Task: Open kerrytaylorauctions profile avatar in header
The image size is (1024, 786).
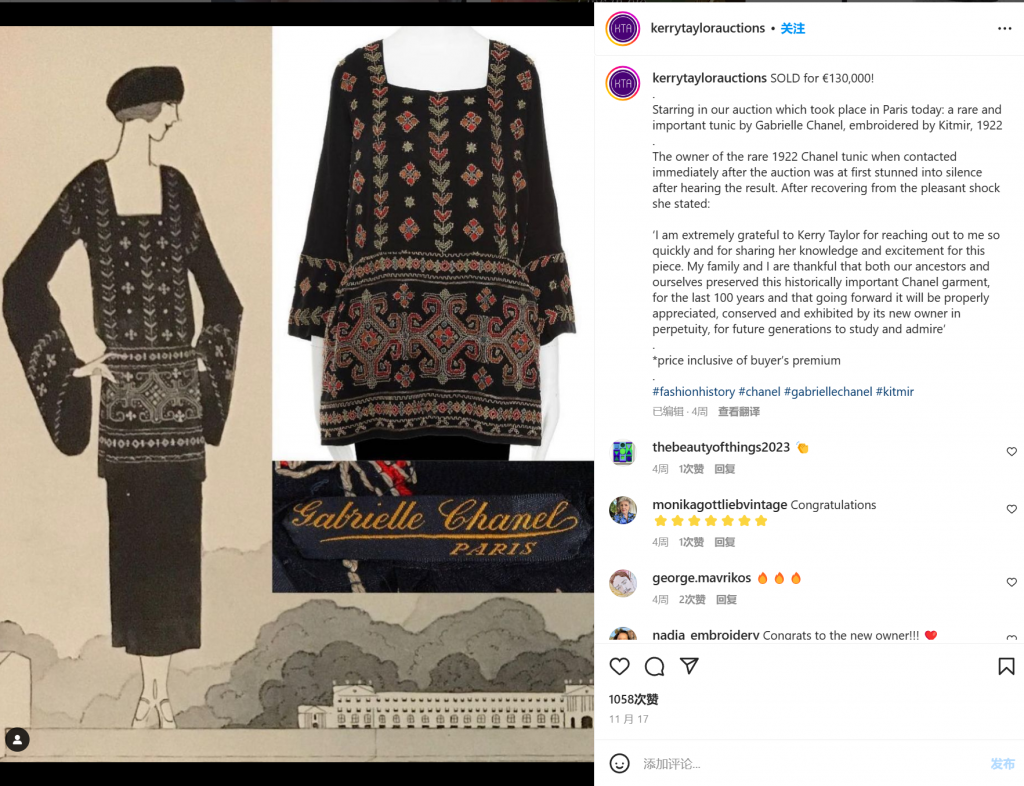Action: pos(623,29)
